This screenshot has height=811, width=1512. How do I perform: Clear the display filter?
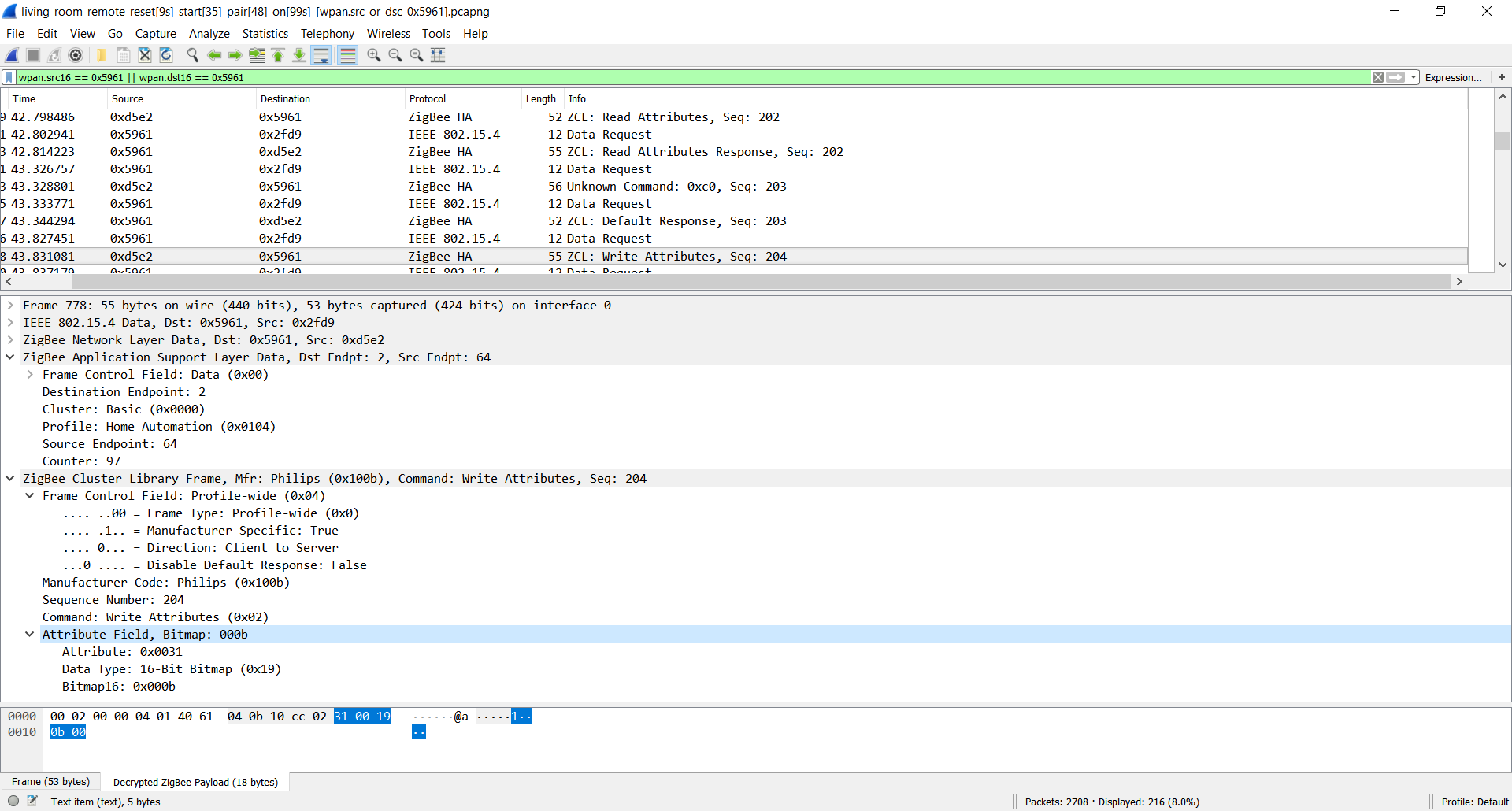pyautogui.click(x=1378, y=77)
